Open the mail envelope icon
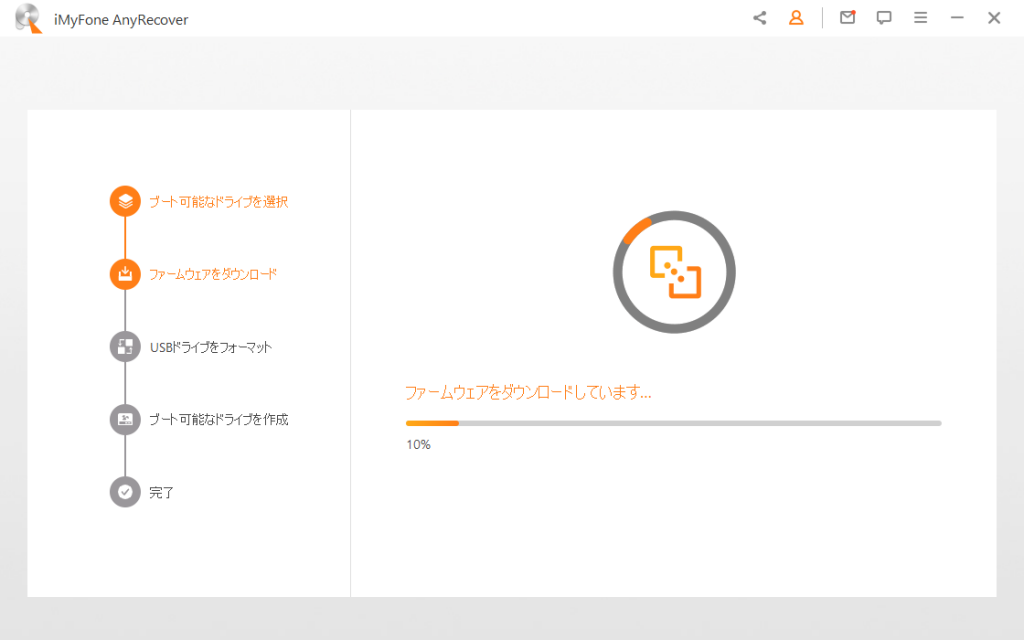The height and width of the screenshot is (640, 1024). click(847, 18)
